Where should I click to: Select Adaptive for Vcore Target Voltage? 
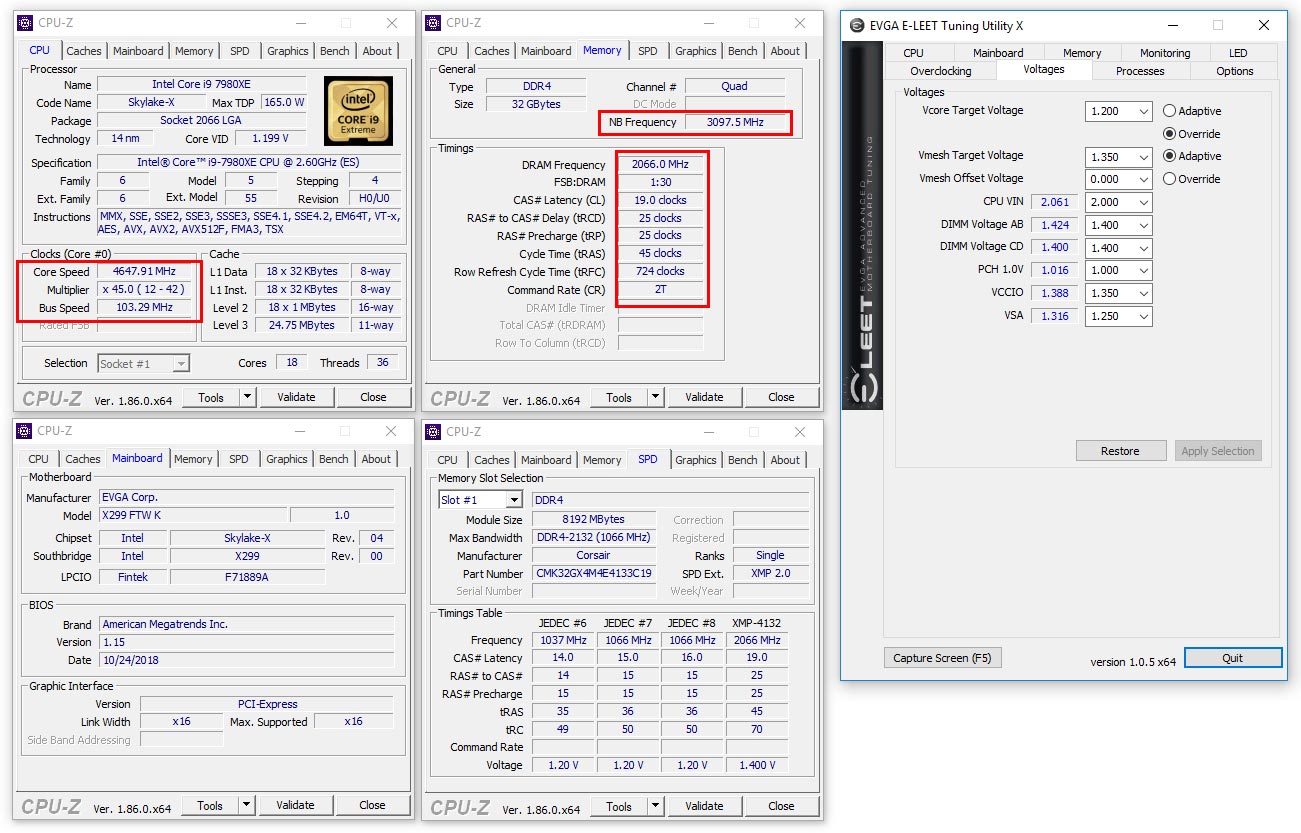coord(1169,111)
